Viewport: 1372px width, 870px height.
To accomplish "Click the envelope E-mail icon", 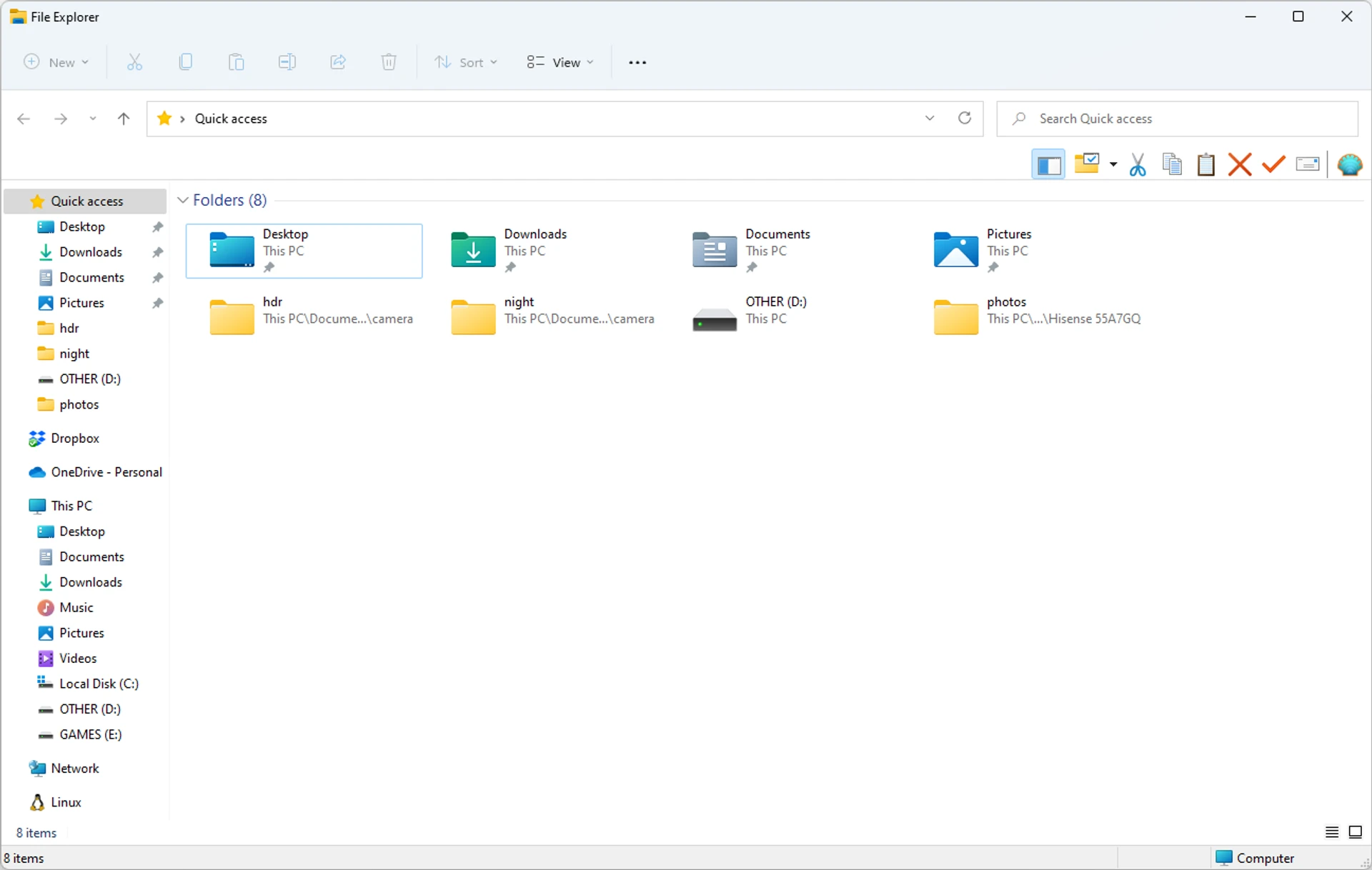I will pyautogui.click(x=1308, y=165).
